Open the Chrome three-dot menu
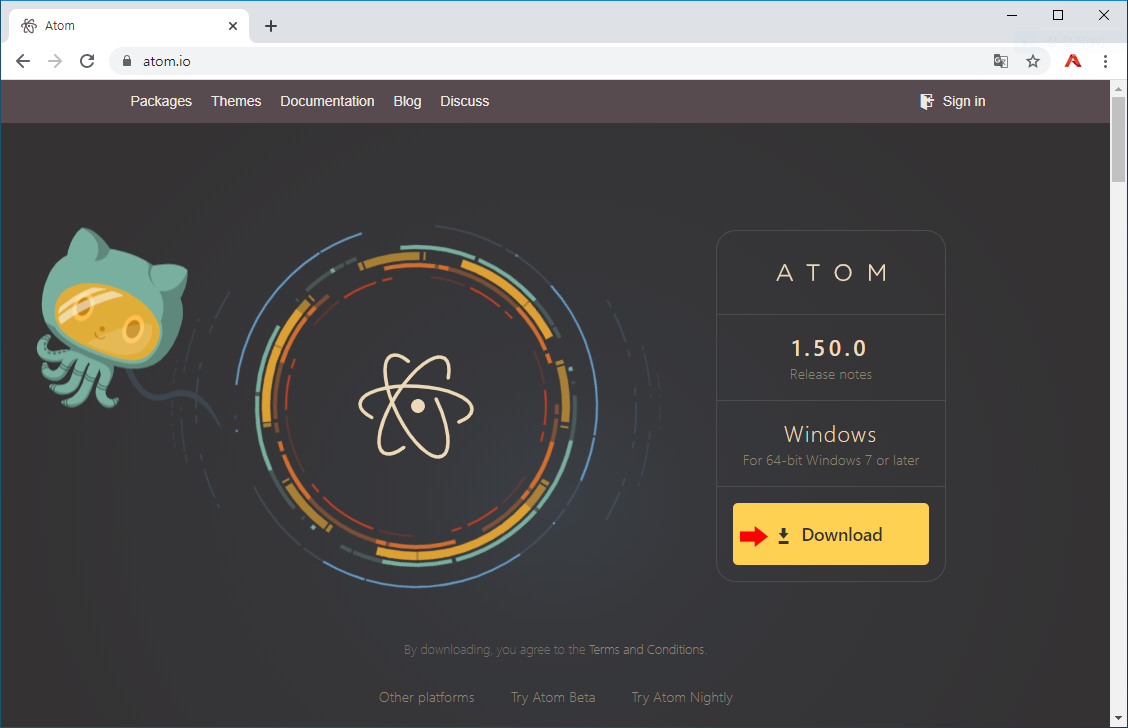This screenshot has height=728, width=1128. [x=1106, y=61]
